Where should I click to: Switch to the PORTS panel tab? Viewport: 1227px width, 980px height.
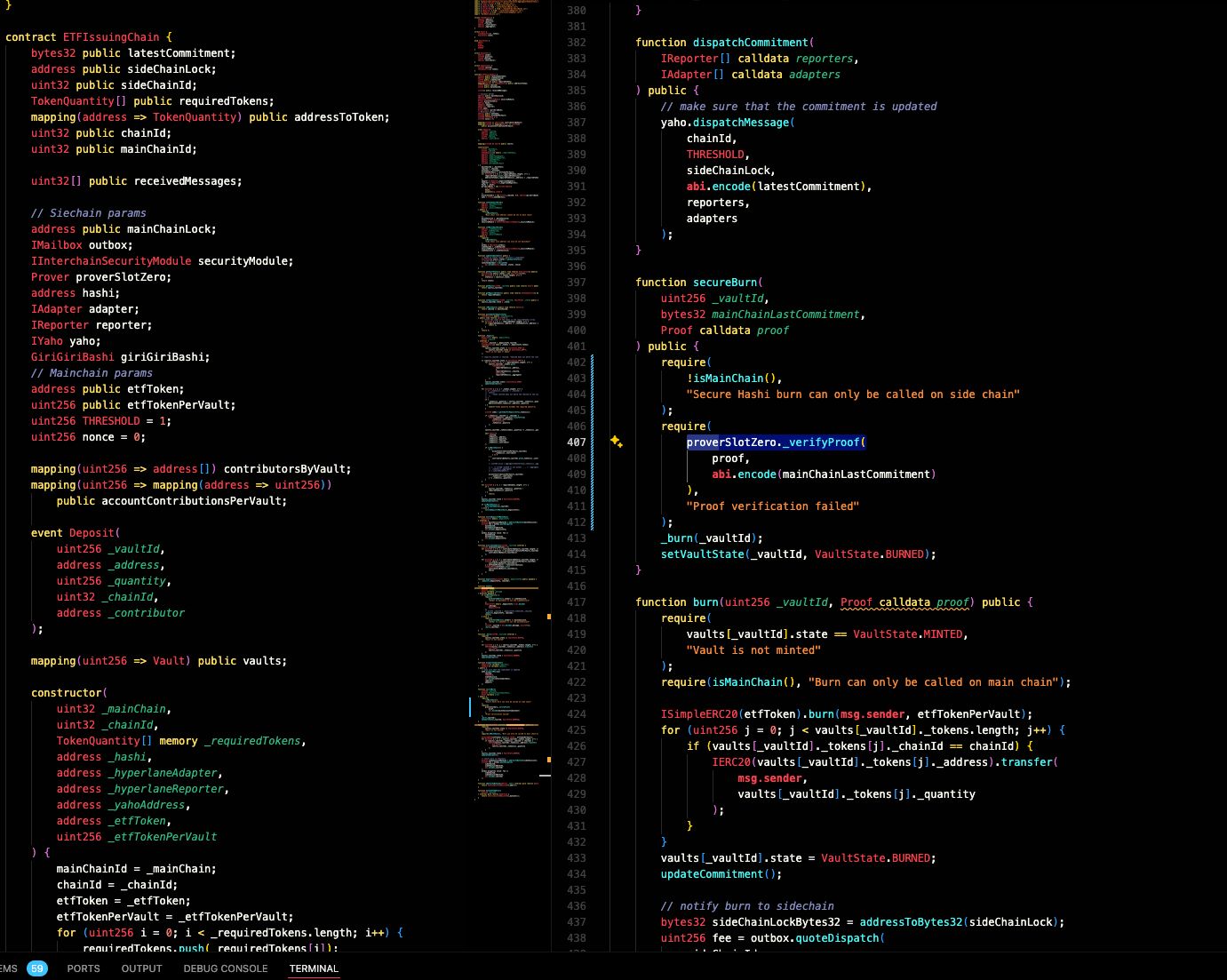coord(84,968)
